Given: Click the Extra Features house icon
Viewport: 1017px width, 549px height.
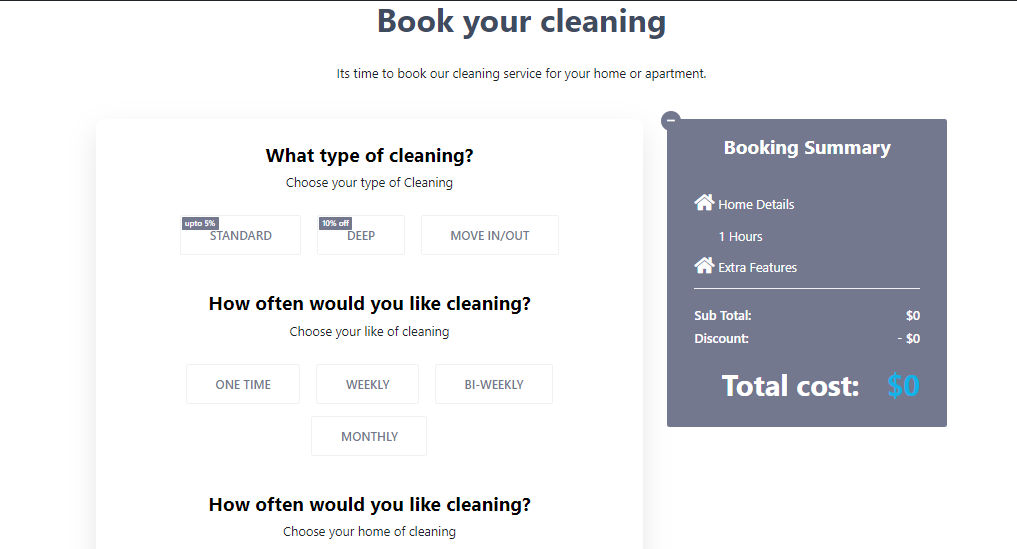Looking at the screenshot, I should coord(704,265).
